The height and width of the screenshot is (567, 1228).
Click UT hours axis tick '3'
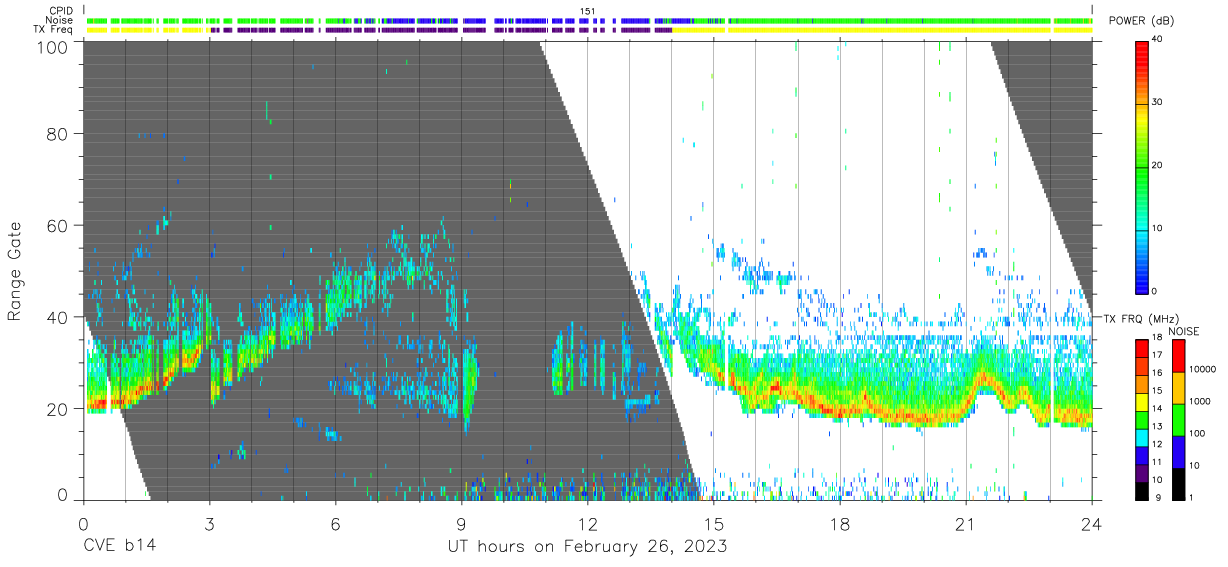click(x=209, y=524)
